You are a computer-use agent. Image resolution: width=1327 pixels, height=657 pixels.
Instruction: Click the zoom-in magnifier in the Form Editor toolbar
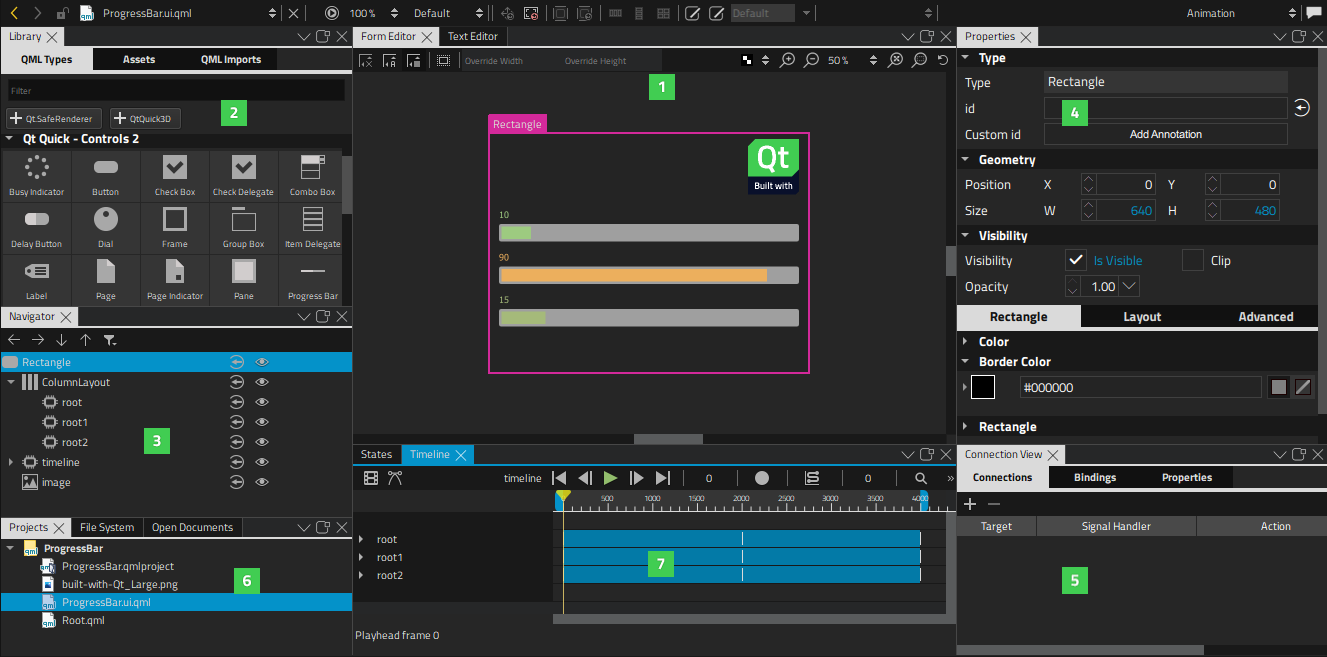click(x=787, y=59)
